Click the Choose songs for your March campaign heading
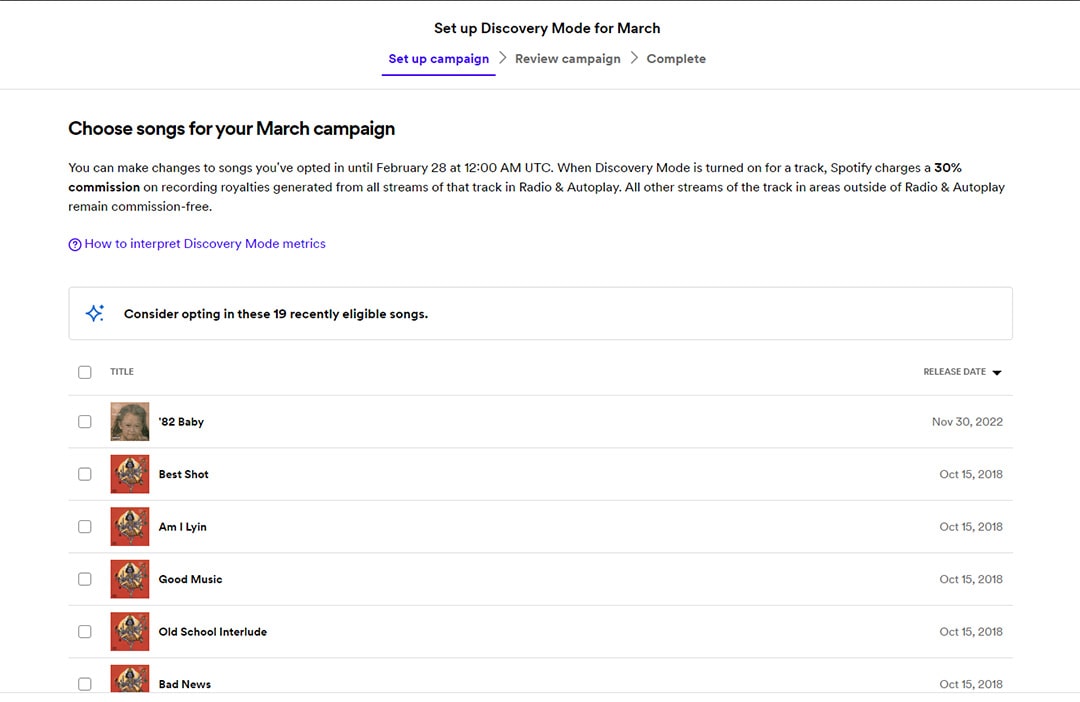The height and width of the screenshot is (702, 1080). pyautogui.click(x=231, y=129)
